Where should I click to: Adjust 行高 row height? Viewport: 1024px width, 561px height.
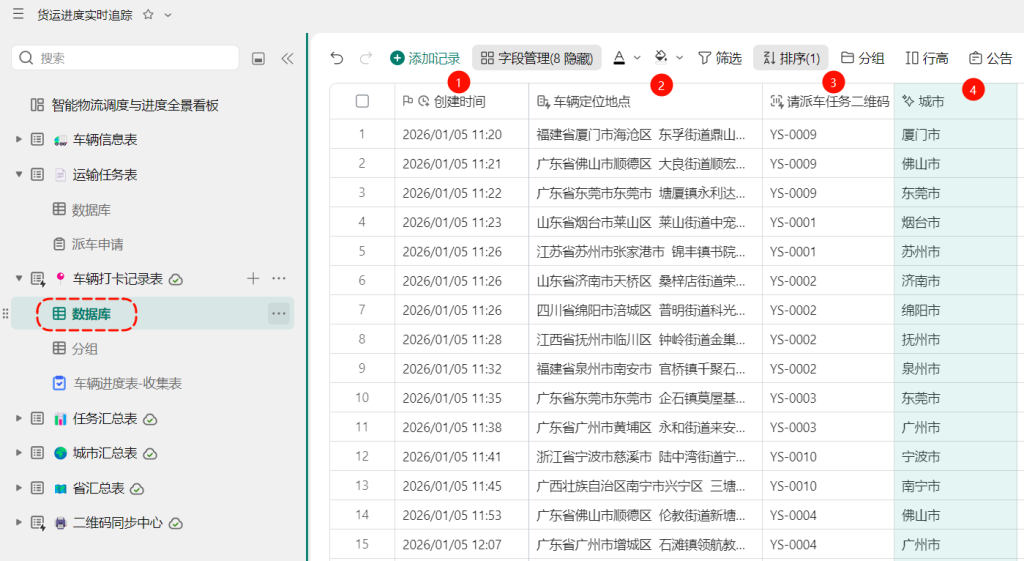point(927,58)
